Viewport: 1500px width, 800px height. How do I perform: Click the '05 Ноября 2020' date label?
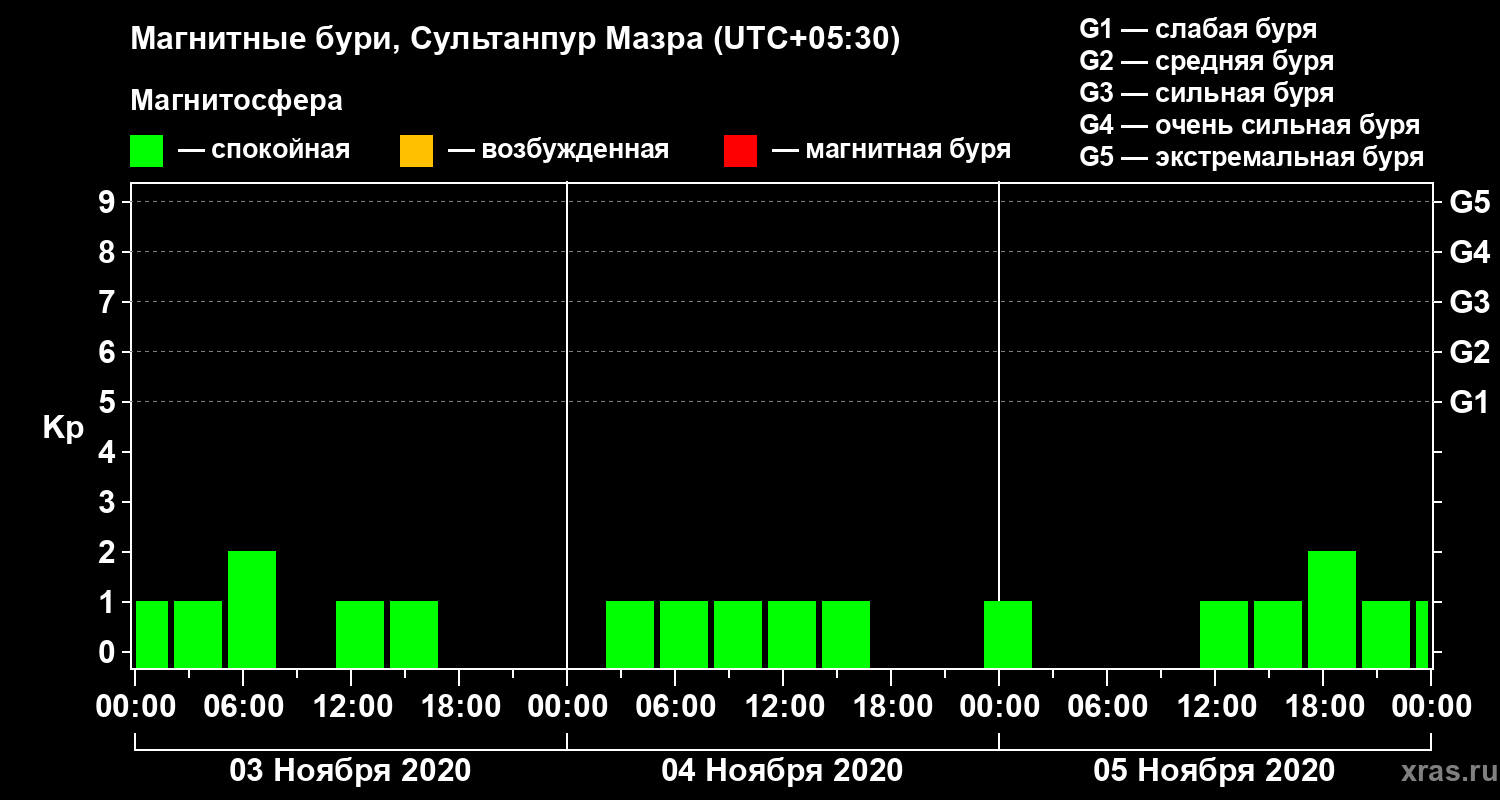pos(1214,771)
